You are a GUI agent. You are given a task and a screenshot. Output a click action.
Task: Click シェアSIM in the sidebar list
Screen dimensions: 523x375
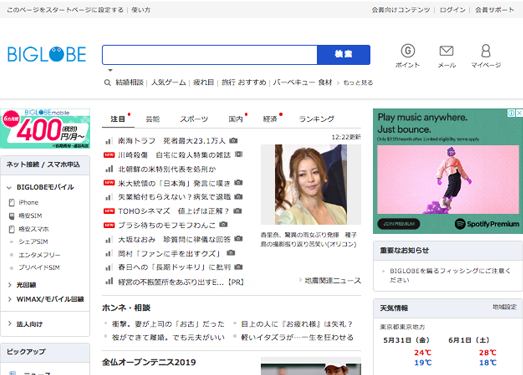click(33, 242)
